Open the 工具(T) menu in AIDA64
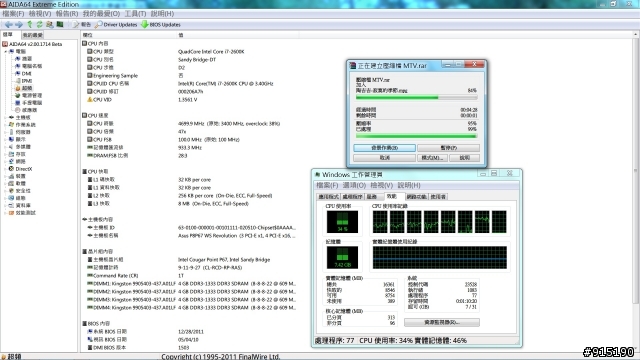Screen dimensions: 640x360 135,13
